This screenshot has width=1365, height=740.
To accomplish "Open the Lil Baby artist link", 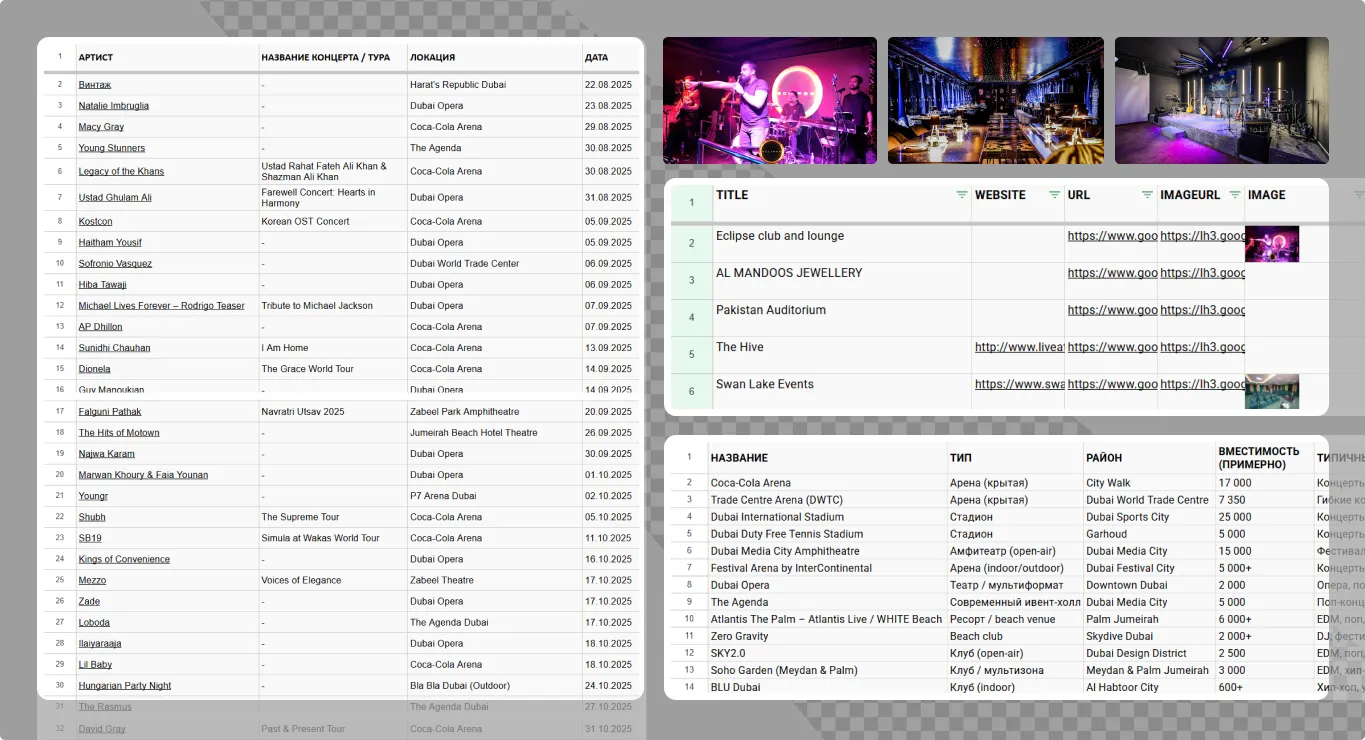I will [x=95, y=665].
